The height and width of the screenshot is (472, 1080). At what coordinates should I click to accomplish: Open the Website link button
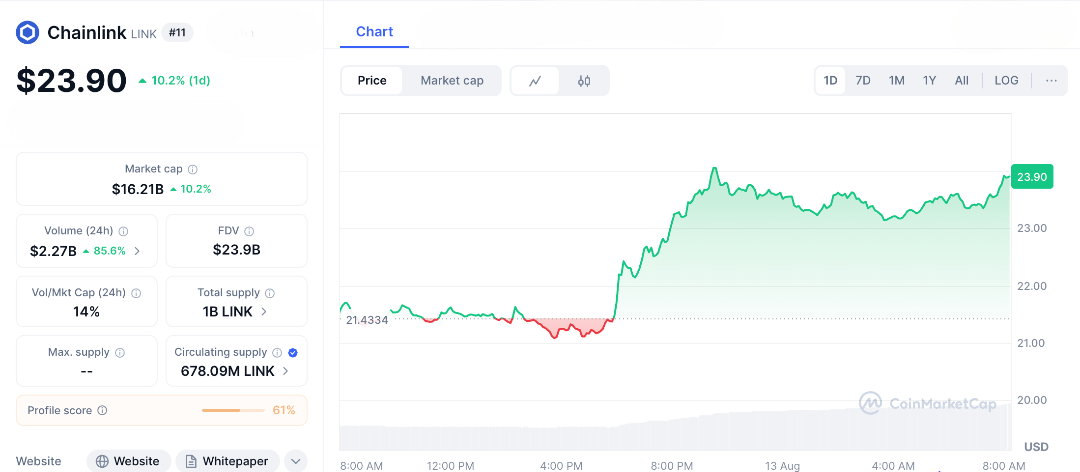pyautogui.click(x=128, y=461)
